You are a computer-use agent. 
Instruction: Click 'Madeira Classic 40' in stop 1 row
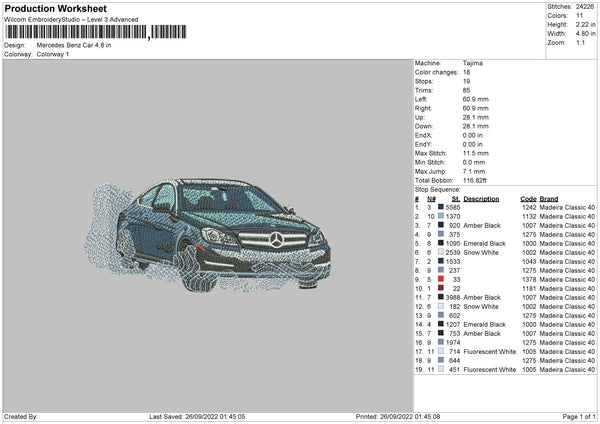[x=567, y=207]
